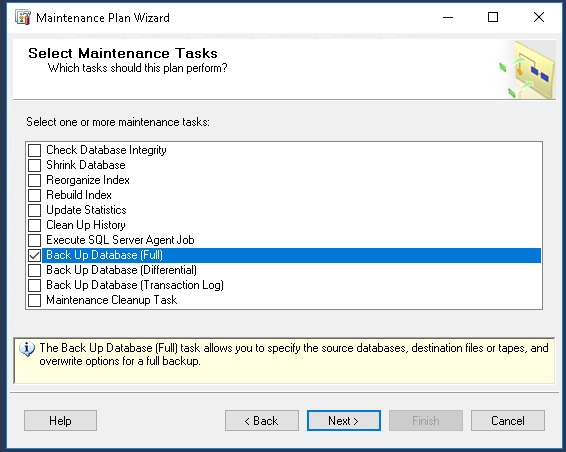The height and width of the screenshot is (452, 566).
Task: Enable Execute SQL Server Agent Job checkbox
Action: pyautogui.click(x=35, y=240)
